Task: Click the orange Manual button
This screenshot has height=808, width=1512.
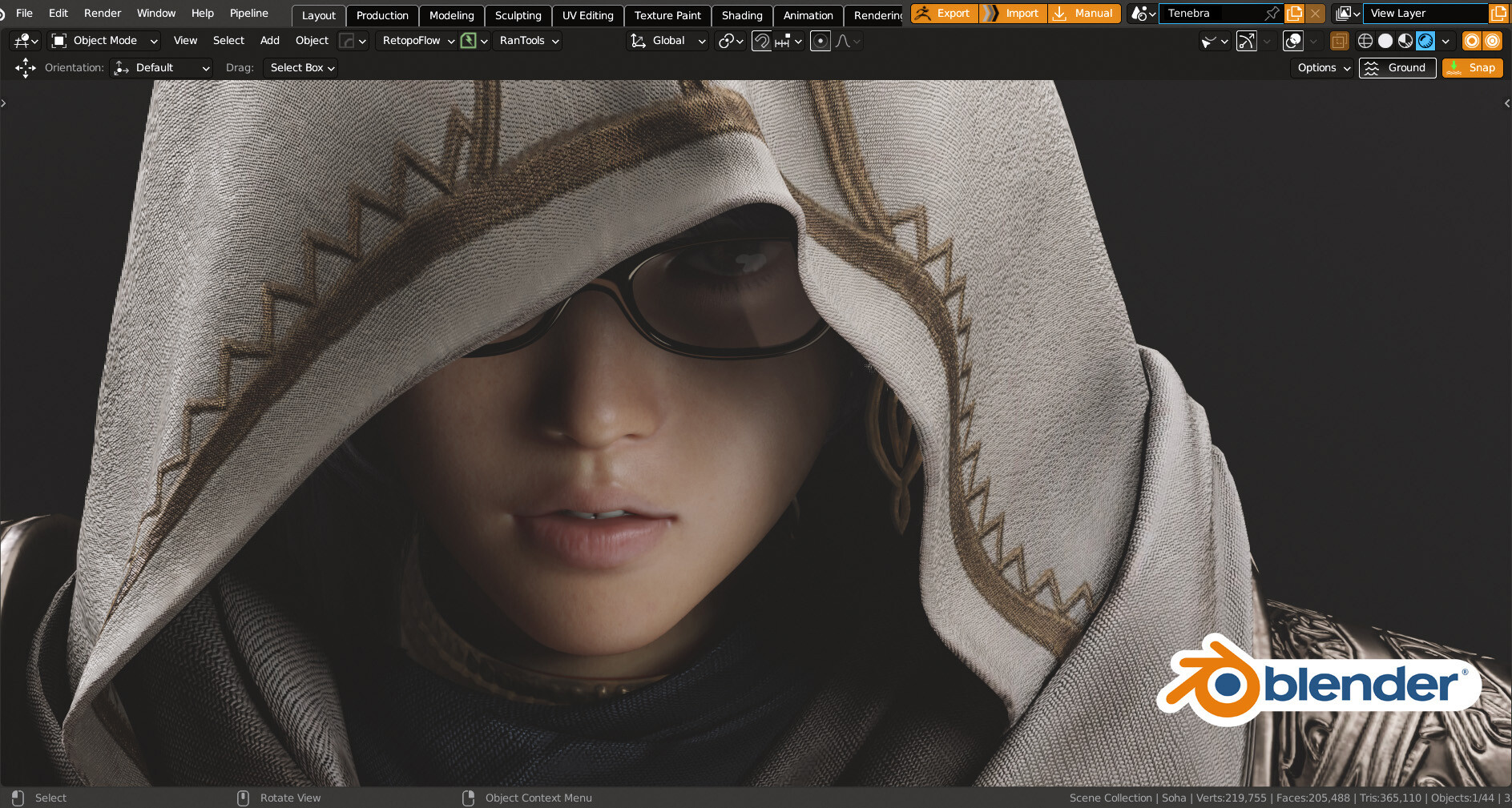Action: 1084,14
